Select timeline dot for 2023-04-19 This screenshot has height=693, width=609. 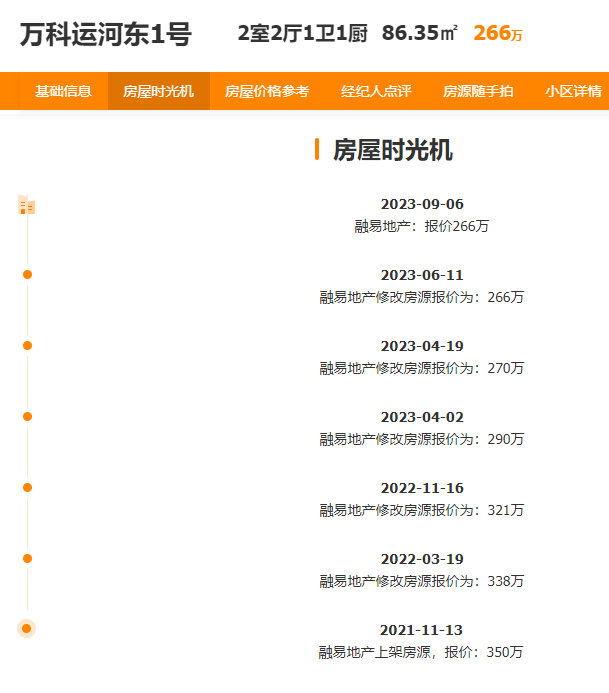(x=27, y=346)
